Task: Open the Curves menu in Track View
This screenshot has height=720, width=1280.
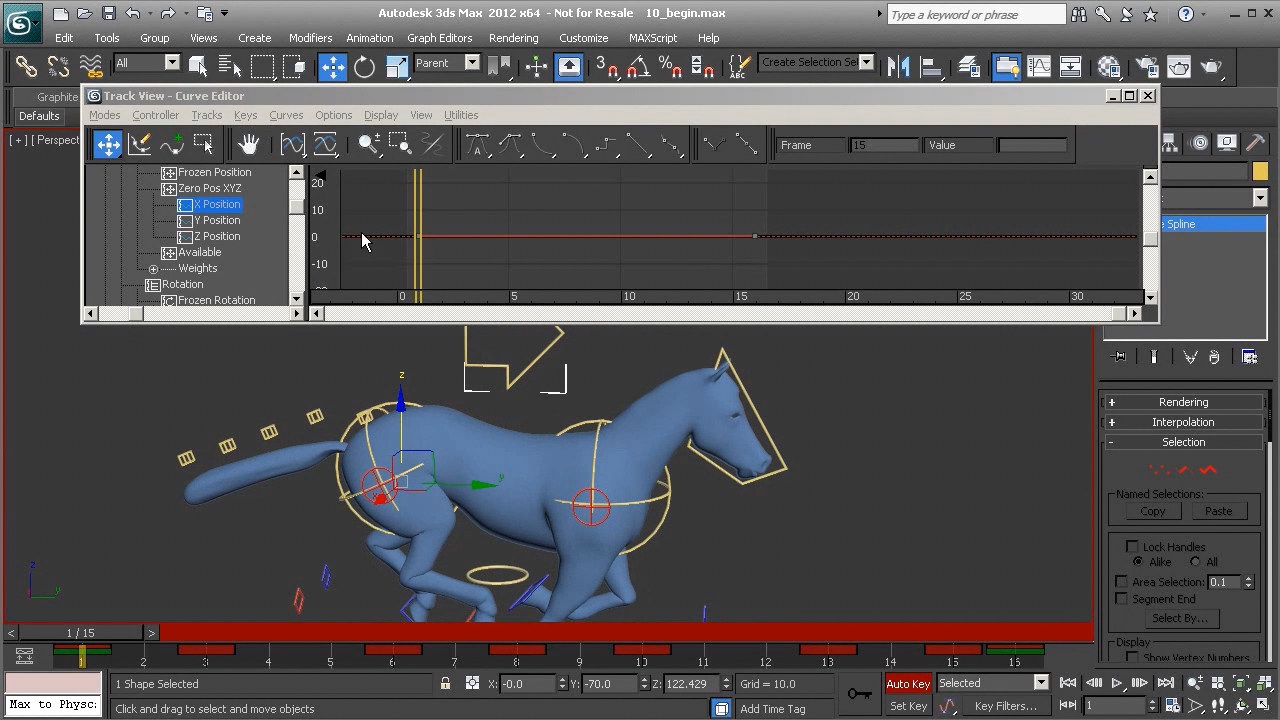Action: click(285, 115)
